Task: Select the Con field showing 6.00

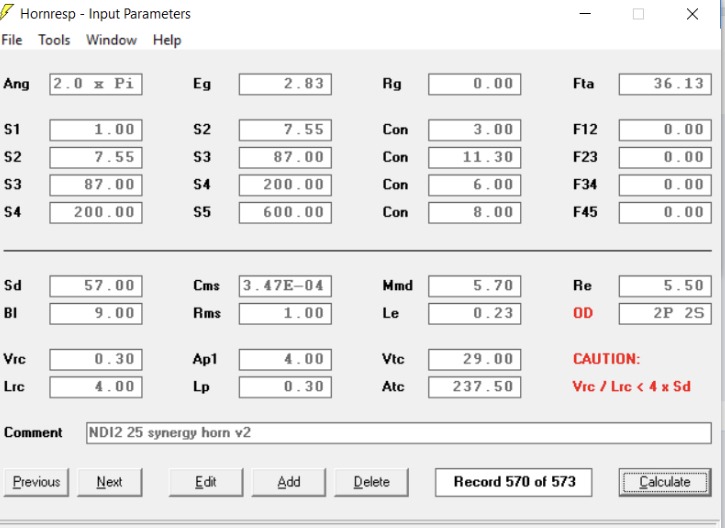Action: 474,185
